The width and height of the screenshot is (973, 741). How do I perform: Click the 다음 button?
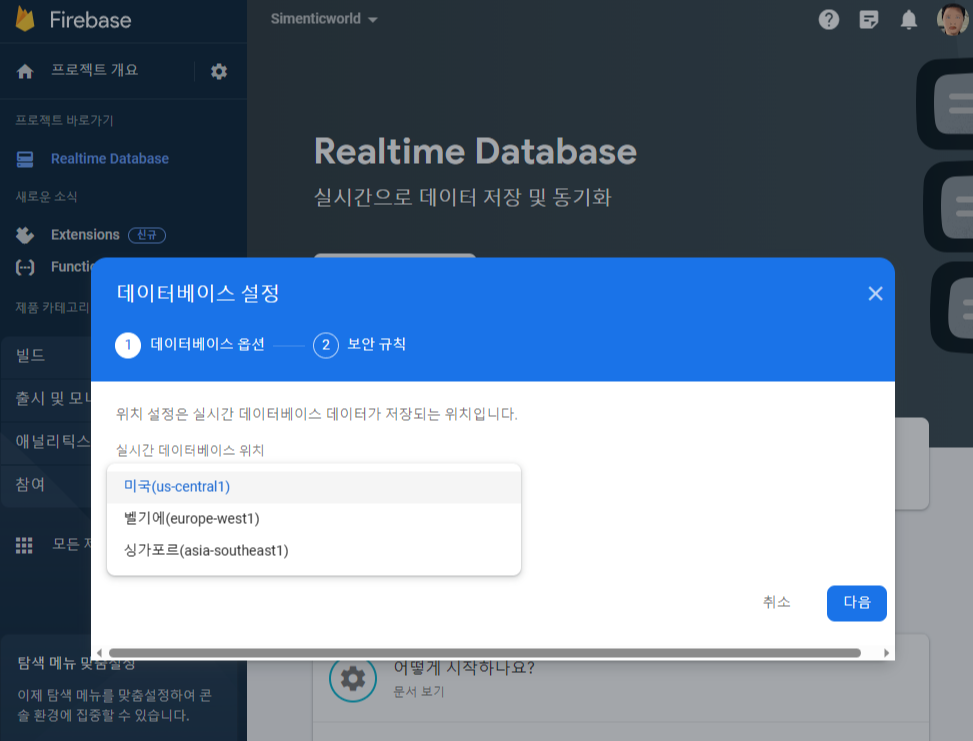[856, 603]
